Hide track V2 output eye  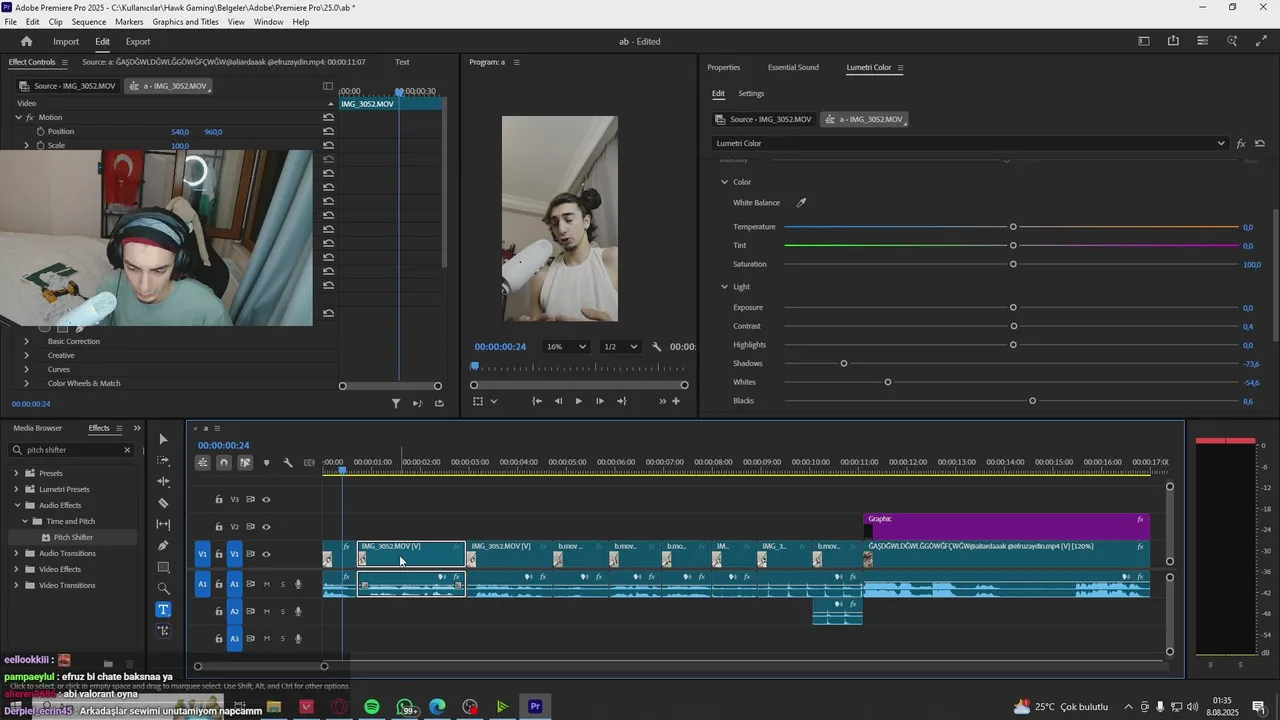266,527
